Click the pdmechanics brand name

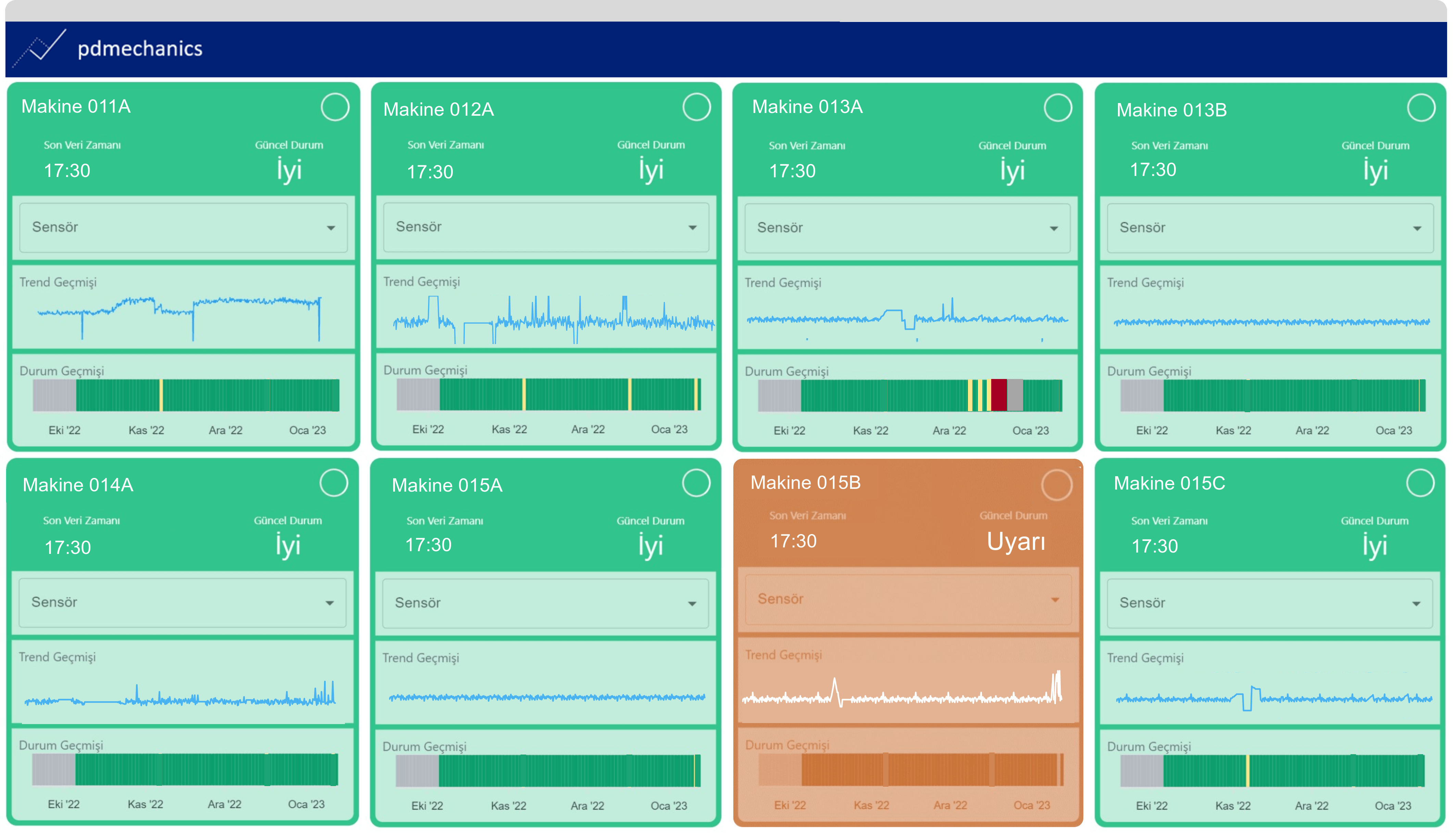(140, 49)
